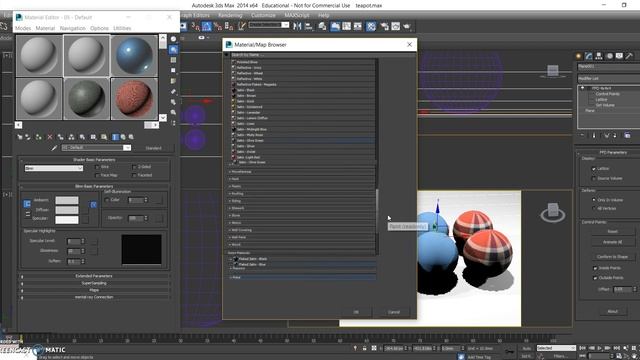Expand the Extended Parameters rollout

tap(94, 276)
